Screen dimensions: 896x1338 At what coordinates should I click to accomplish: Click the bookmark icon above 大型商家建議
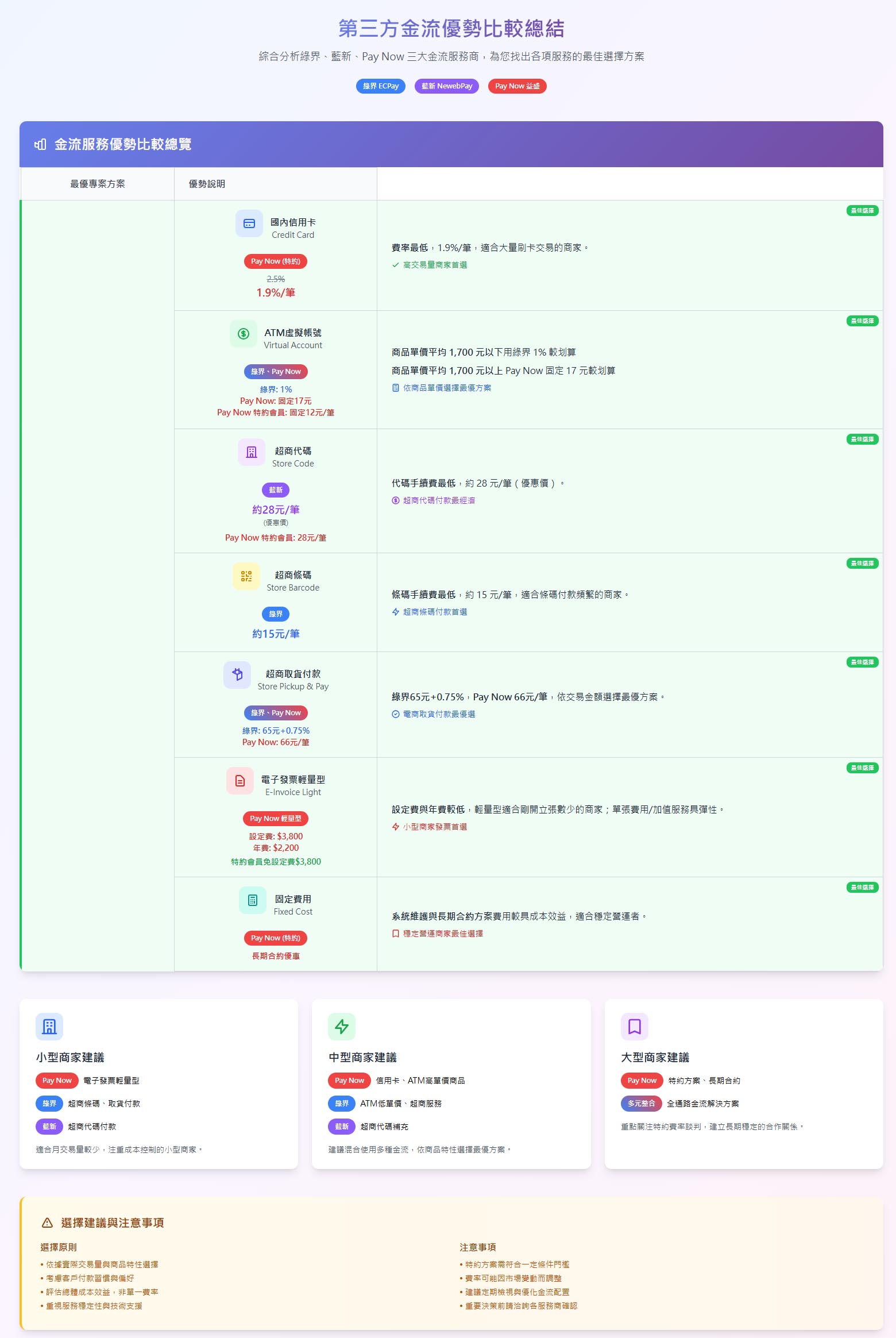pos(635,1027)
